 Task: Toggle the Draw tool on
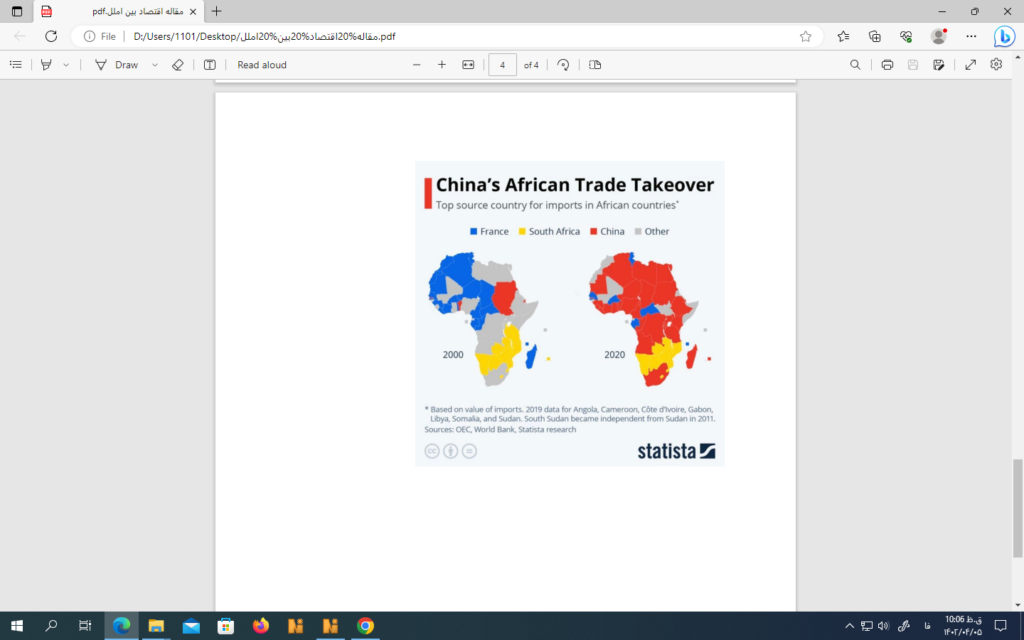tap(117, 65)
